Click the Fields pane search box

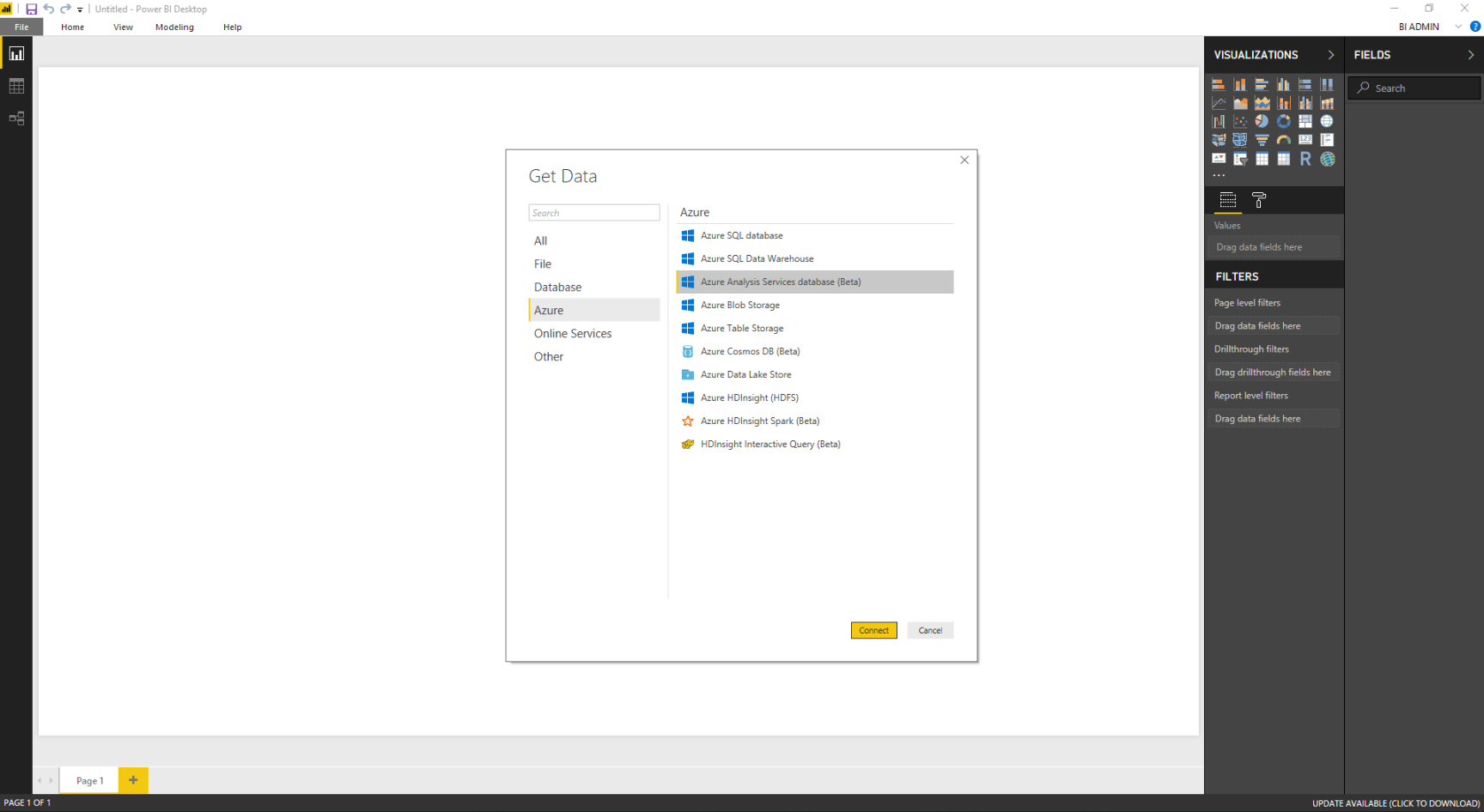point(1414,88)
